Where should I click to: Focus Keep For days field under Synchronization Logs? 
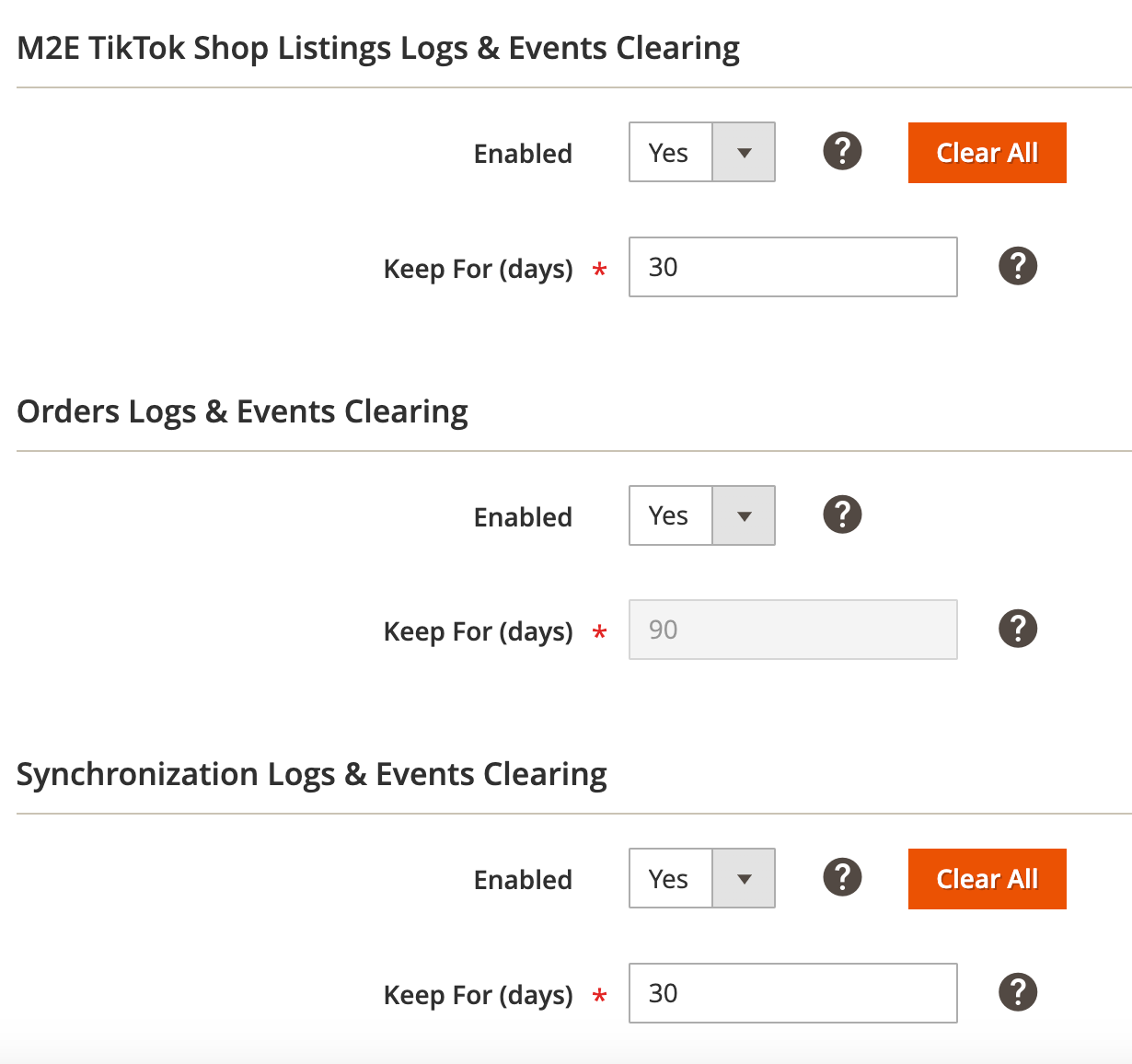tap(792, 993)
